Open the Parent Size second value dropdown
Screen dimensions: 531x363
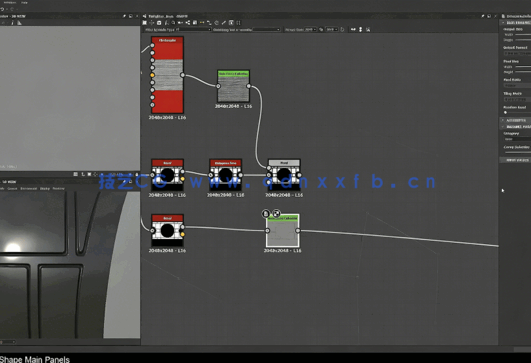332,29
